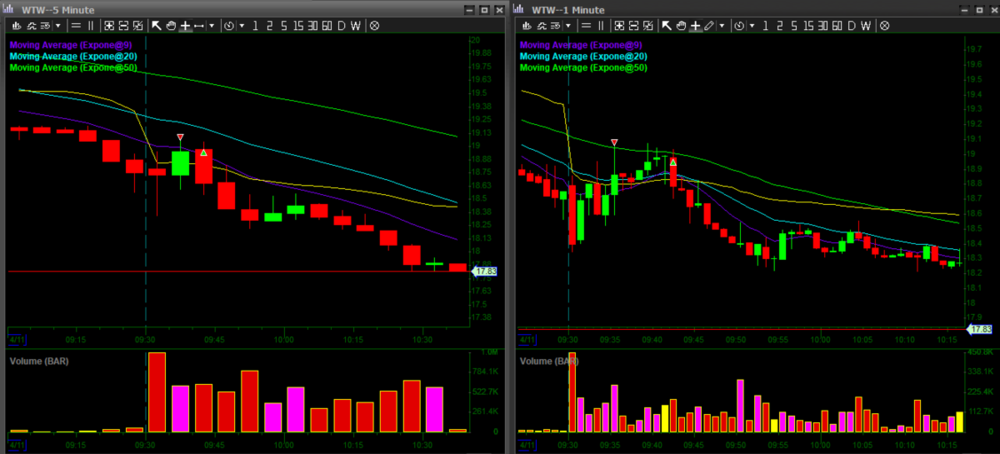Click vertical lines icon in 5 Minute toolbar

pos(92,24)
